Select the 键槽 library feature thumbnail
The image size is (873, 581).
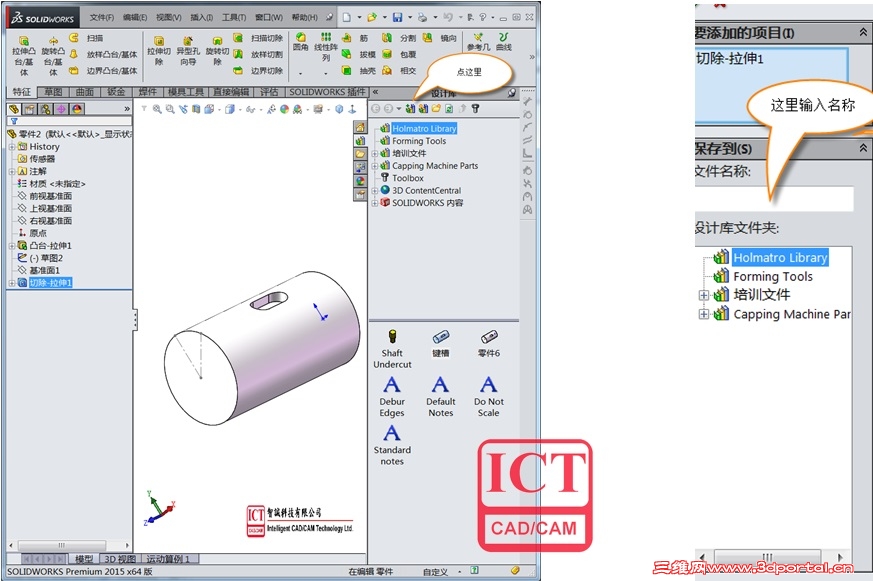440,343
